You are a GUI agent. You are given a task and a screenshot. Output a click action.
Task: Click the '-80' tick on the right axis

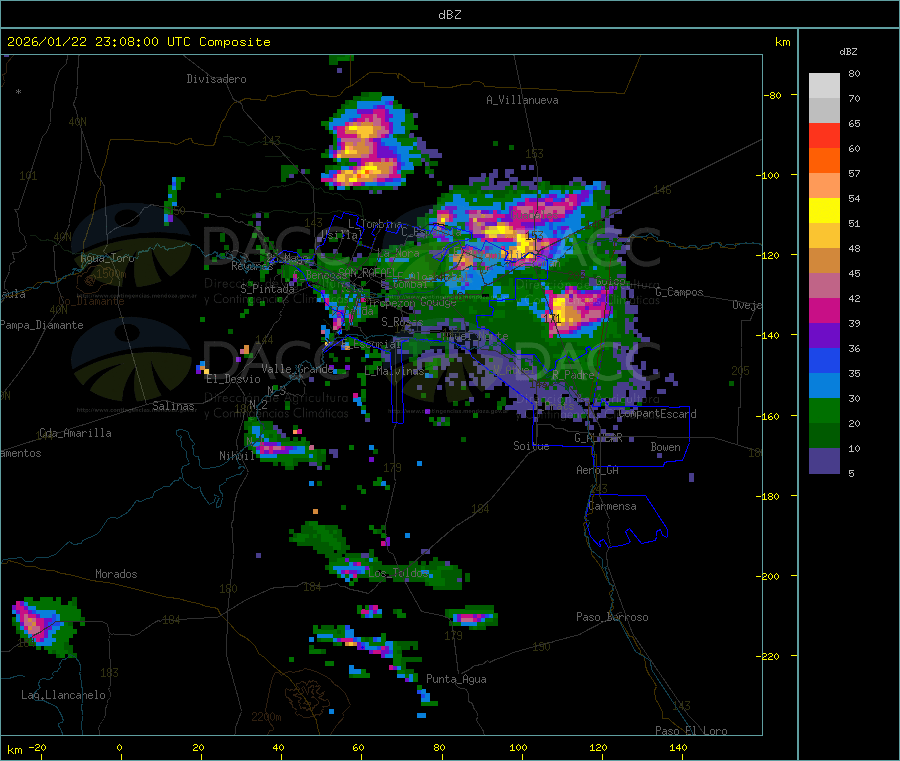click(x=773, y=95)
